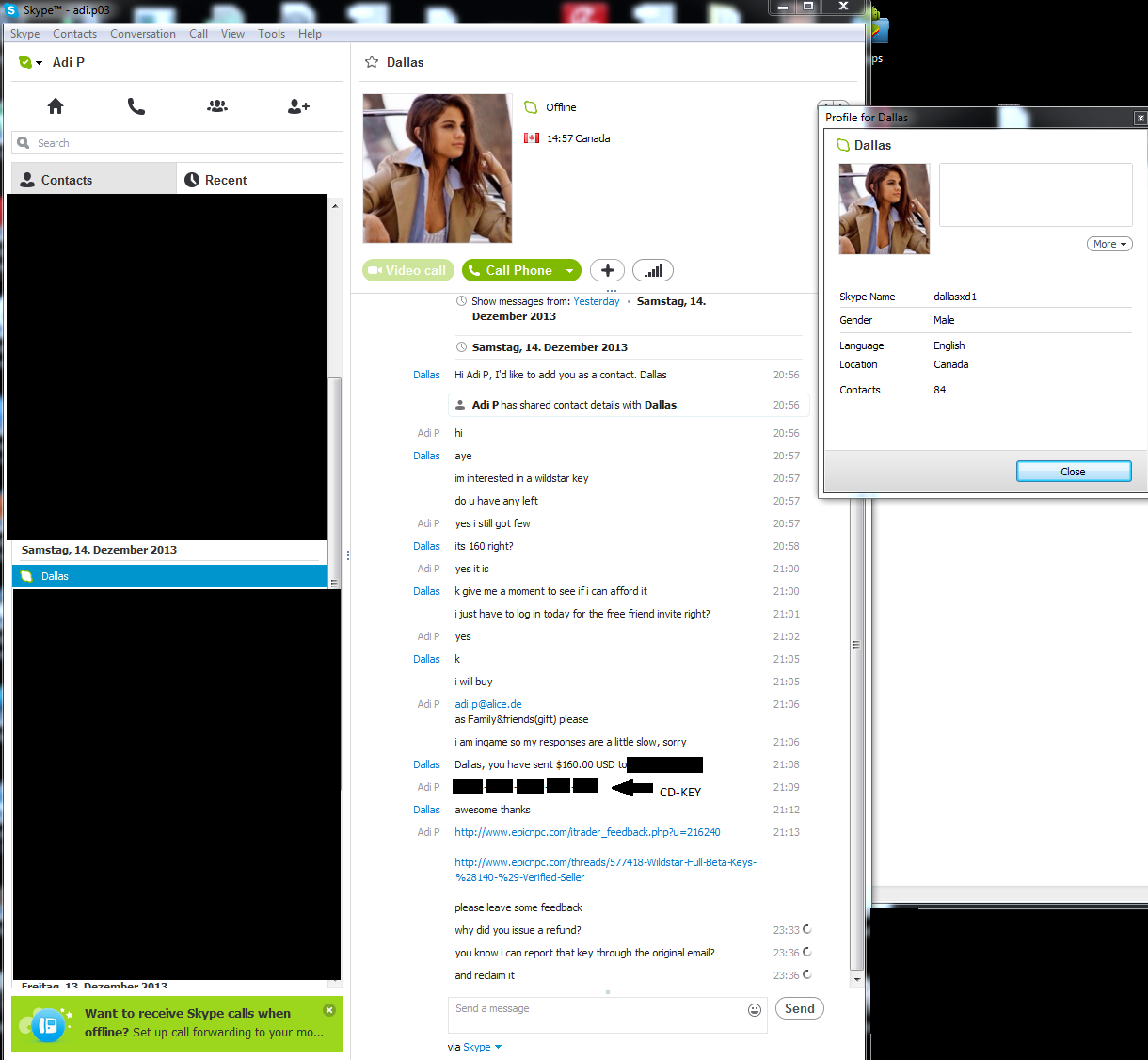Open the Help menu
Viewport: 1148px width, 1060px height.
(x=310, y=34)
